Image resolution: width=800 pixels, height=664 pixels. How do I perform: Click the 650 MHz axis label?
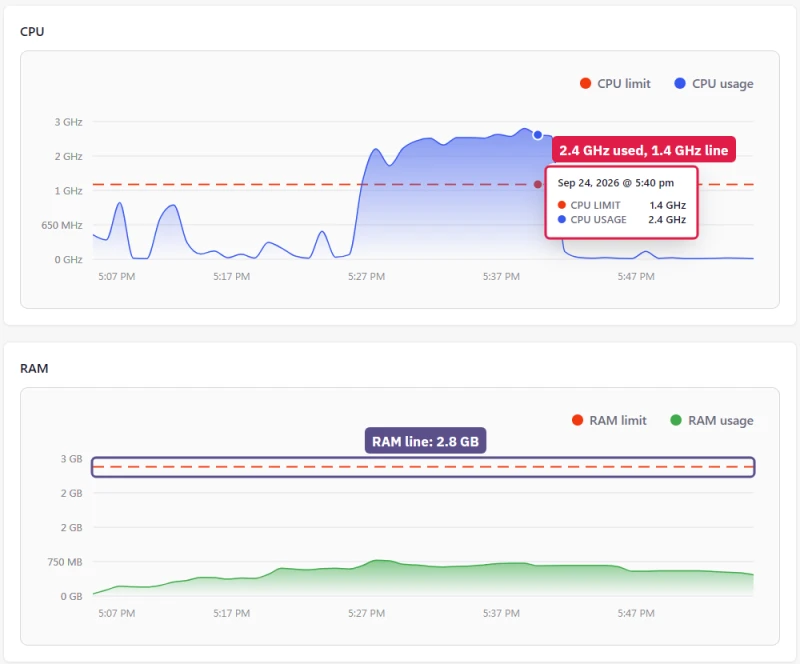(62, 225)
